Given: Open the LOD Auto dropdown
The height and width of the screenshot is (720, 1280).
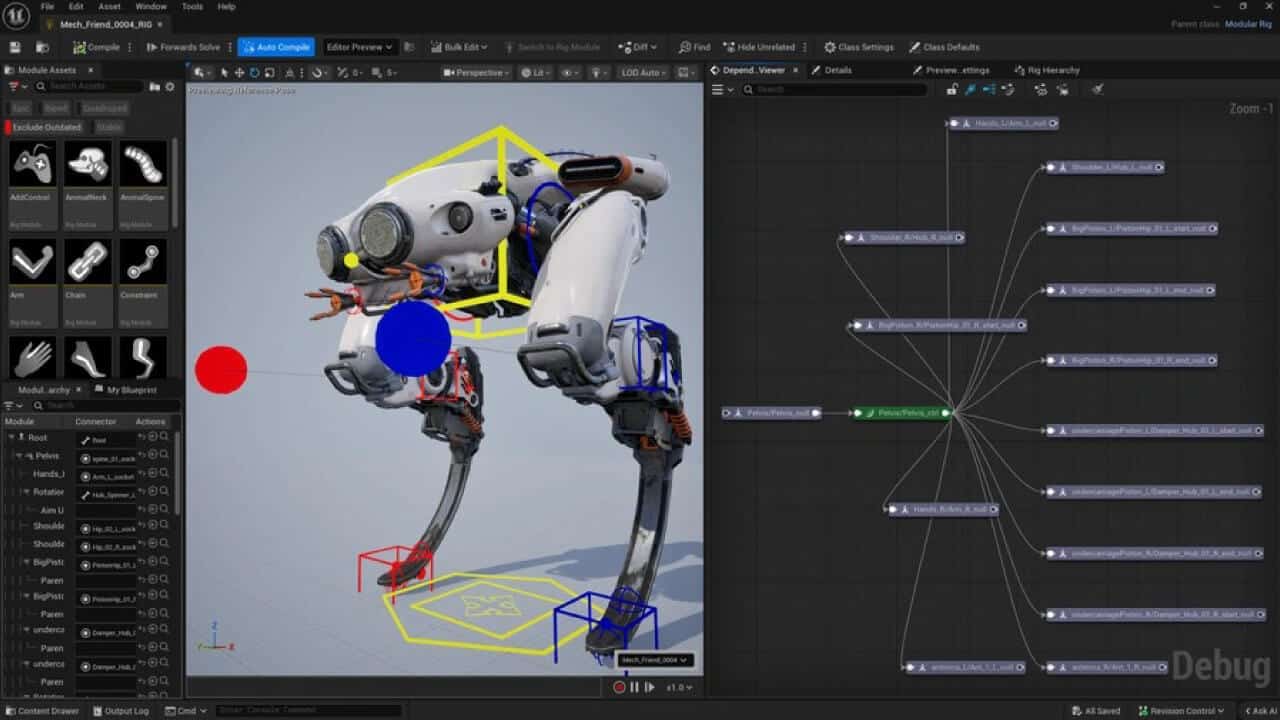Looking at the screenshot, I should click(643, 72).
